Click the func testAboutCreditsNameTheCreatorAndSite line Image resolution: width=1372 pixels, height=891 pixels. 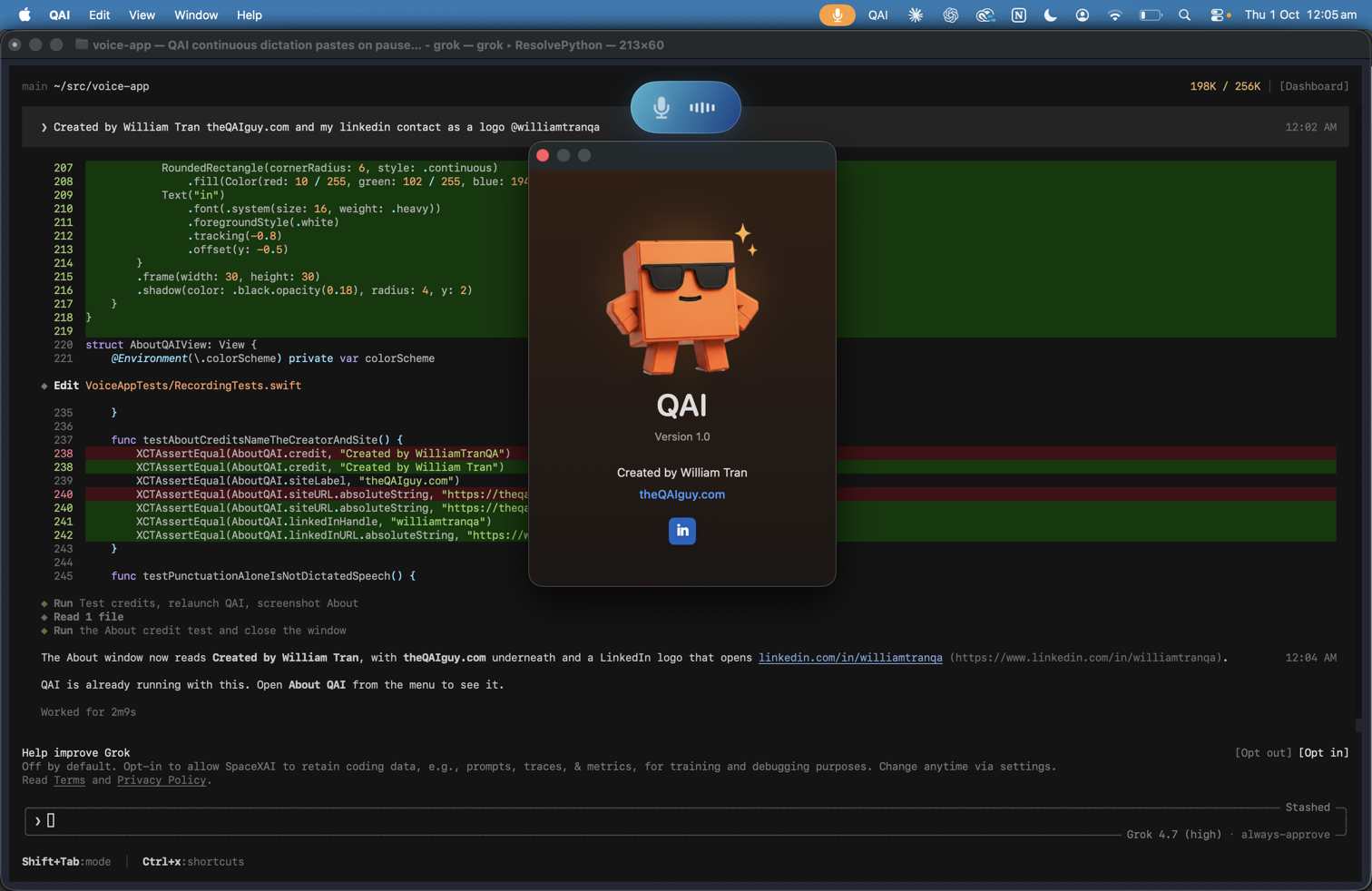point(257,440)
